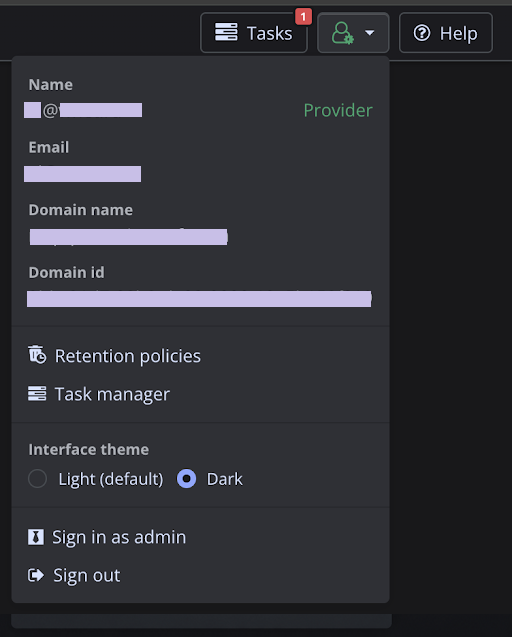Click the Sign out arrow icon

[x=36, y=575]
